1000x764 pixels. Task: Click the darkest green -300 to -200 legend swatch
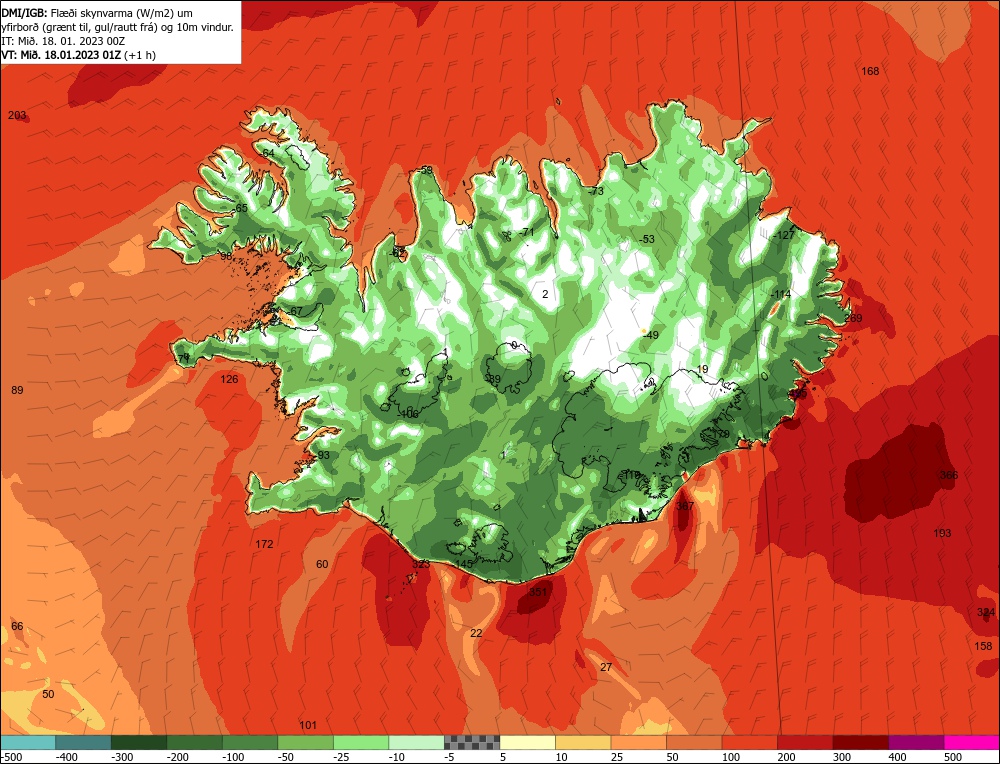coord(138,742)
